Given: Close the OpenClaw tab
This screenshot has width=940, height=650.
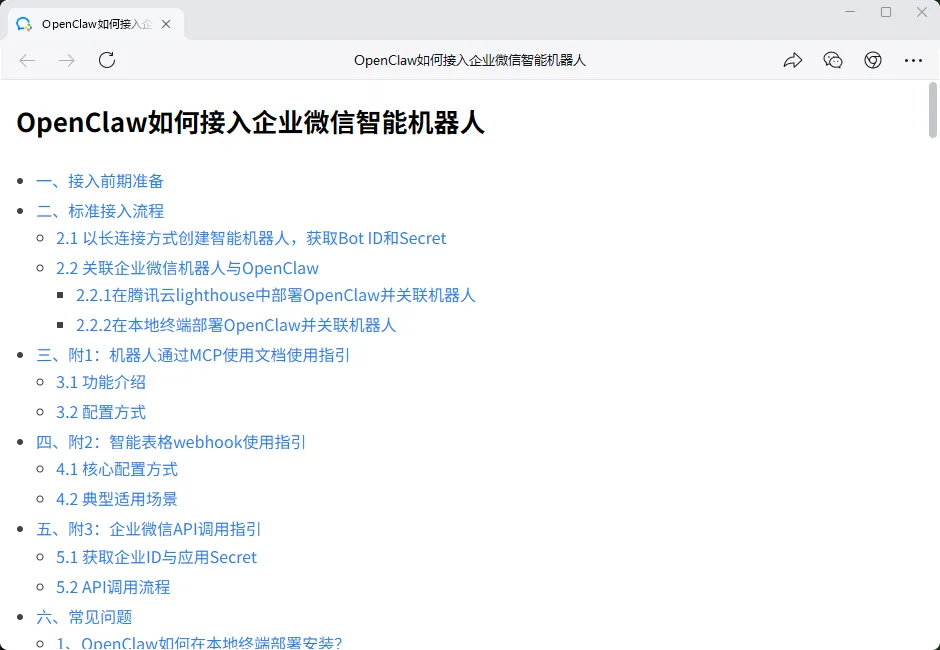Looking at the screenshot, I should 166,24.
